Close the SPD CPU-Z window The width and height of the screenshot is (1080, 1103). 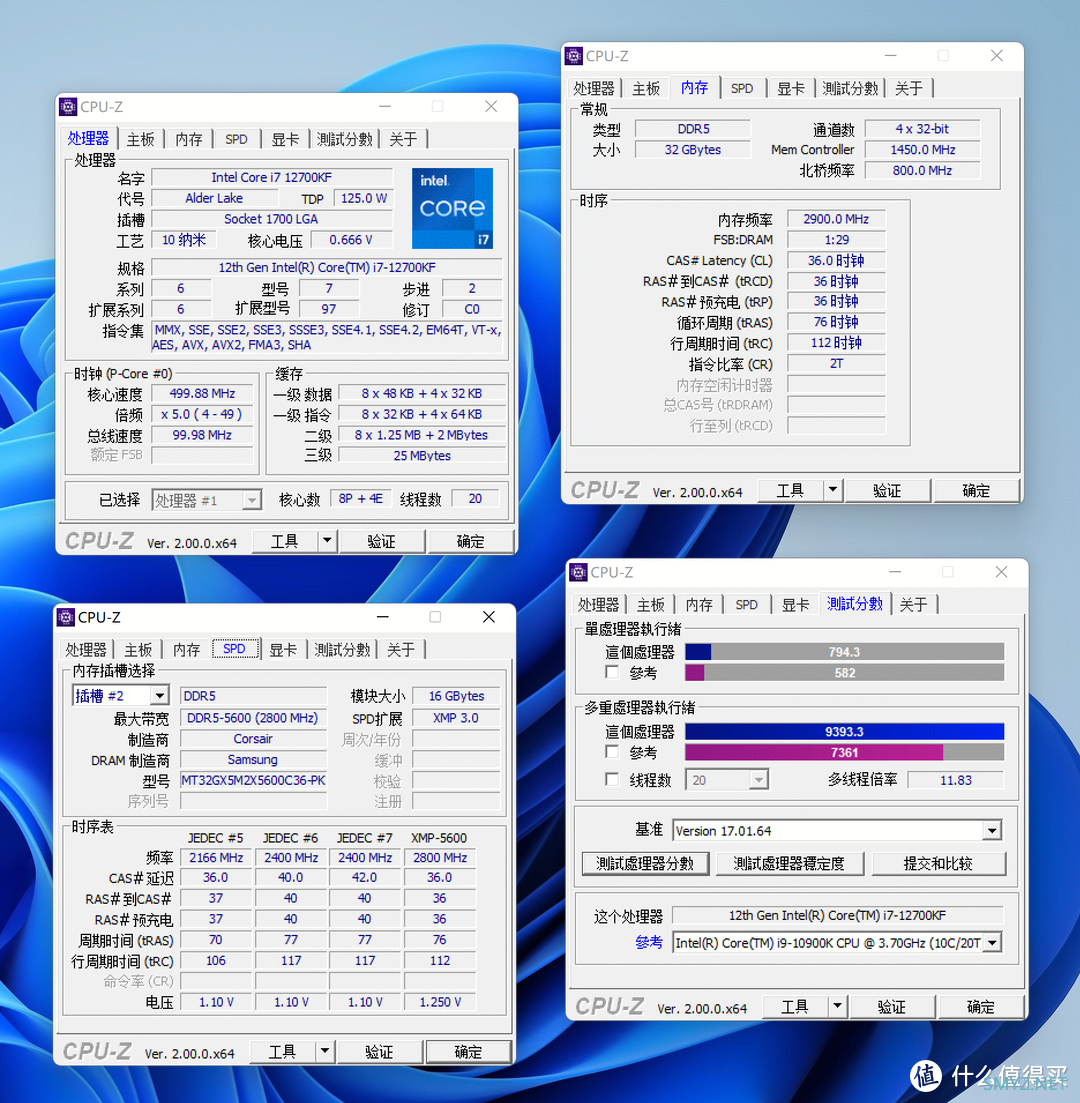(489, 617)
